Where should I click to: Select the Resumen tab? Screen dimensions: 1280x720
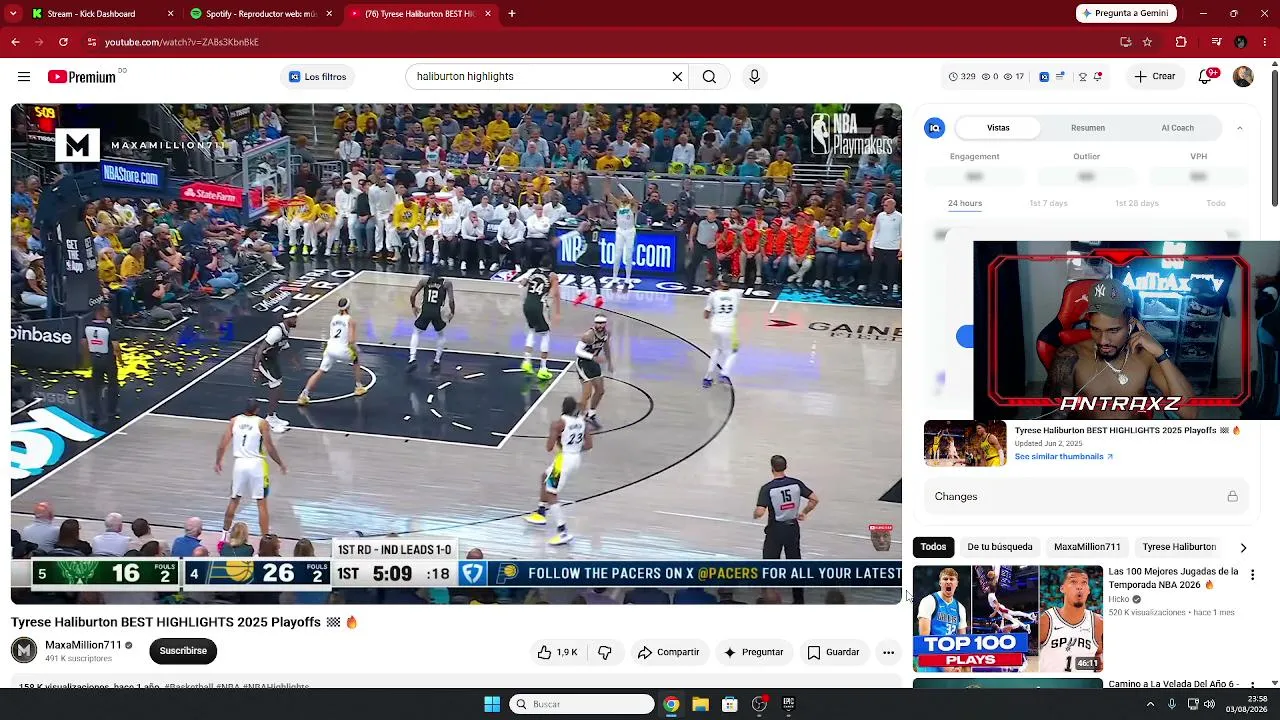[1088, 128]
